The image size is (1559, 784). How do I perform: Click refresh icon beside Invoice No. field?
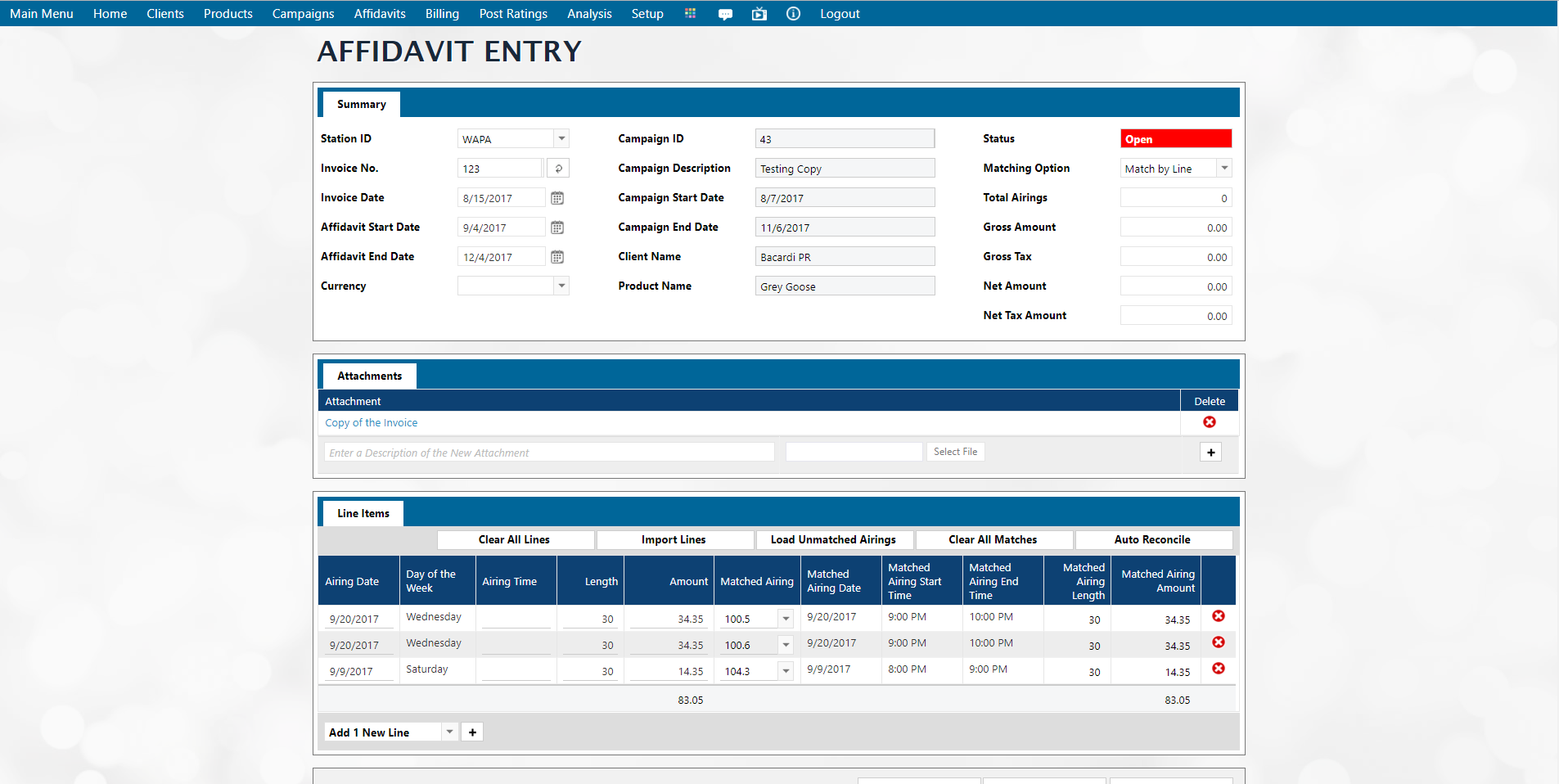558,169
